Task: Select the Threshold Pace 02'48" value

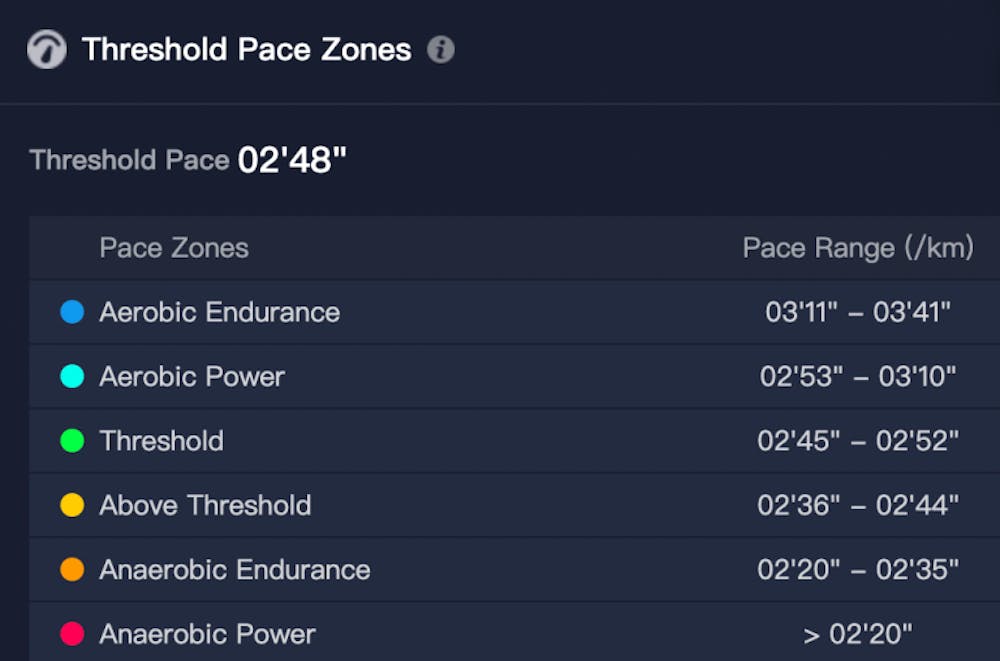Action: tap(292, 160)
